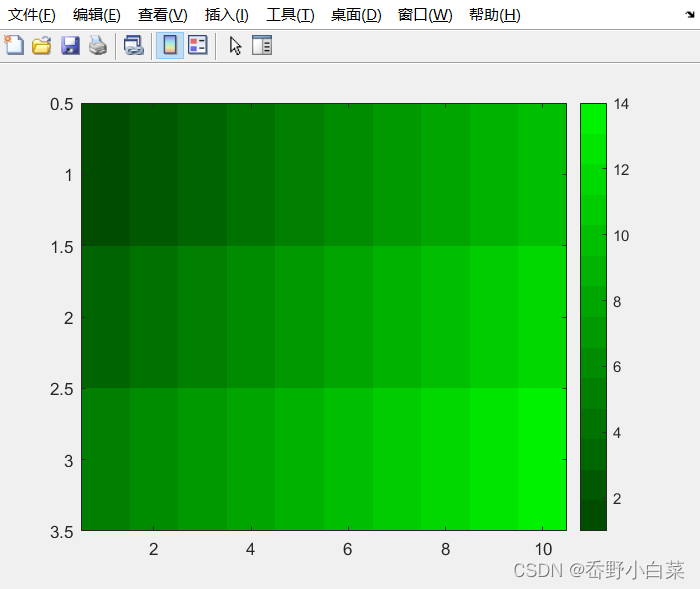Image resolution: width=700 pixels, height=589 pixels.
Task: Open the 编辑(E) menu
Action: (x=96, y=15)
